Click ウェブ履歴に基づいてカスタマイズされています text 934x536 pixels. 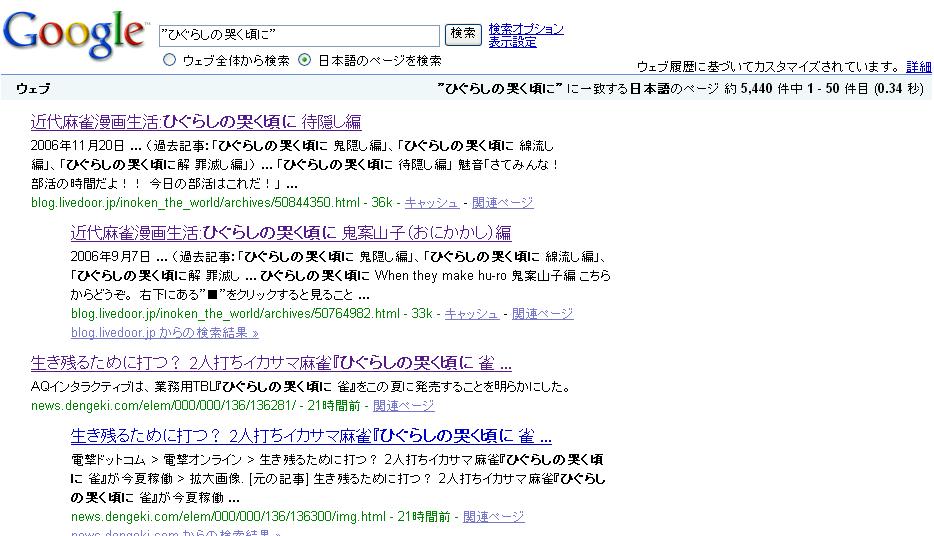[x=768, y=66]
